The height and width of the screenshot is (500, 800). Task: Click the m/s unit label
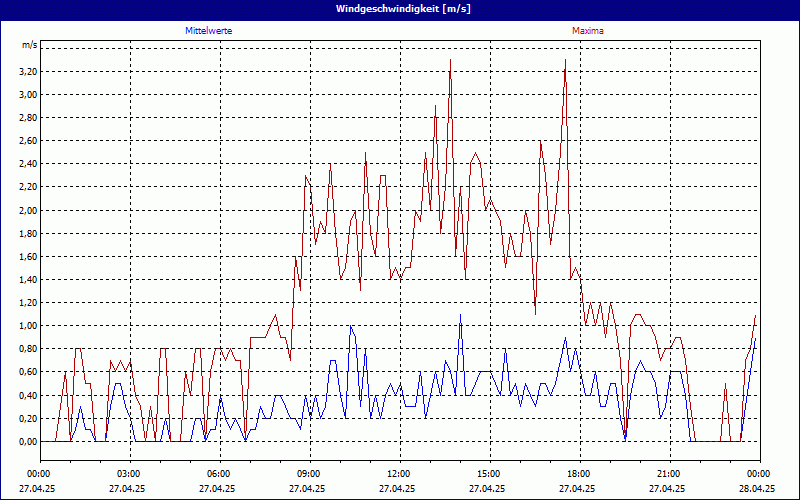point(29,45)
